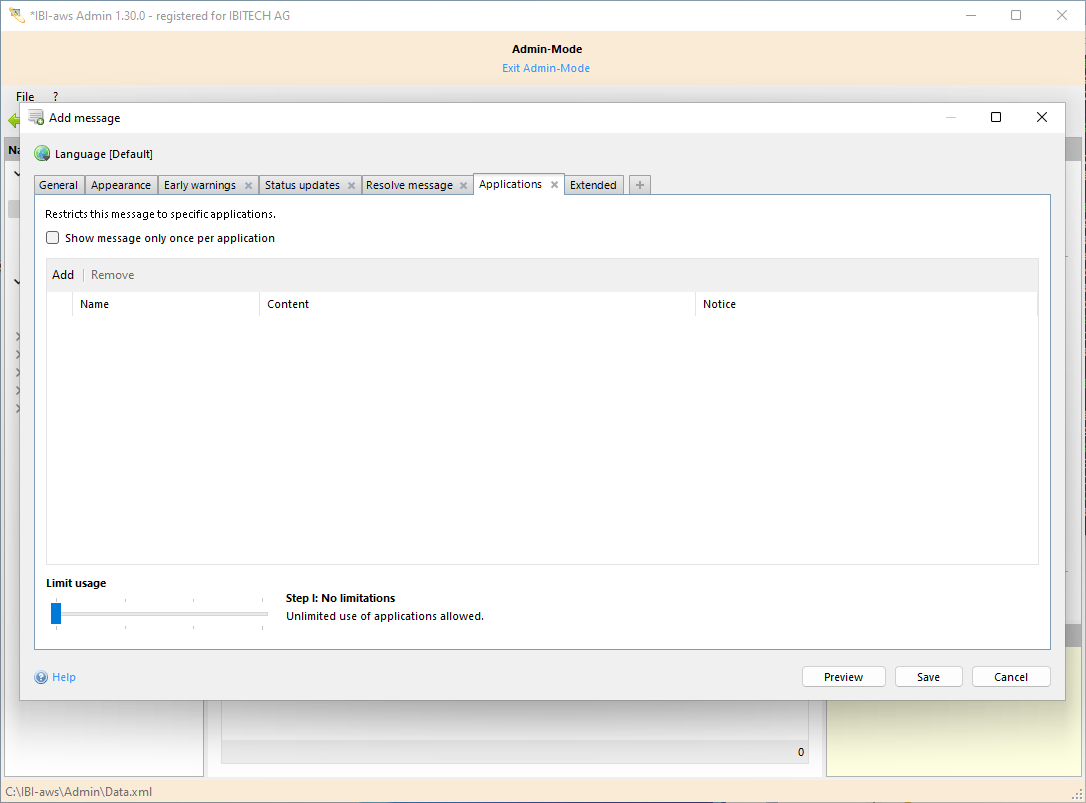
Task: Enable Show message only once per application
Action: click(x=53, y=238)
